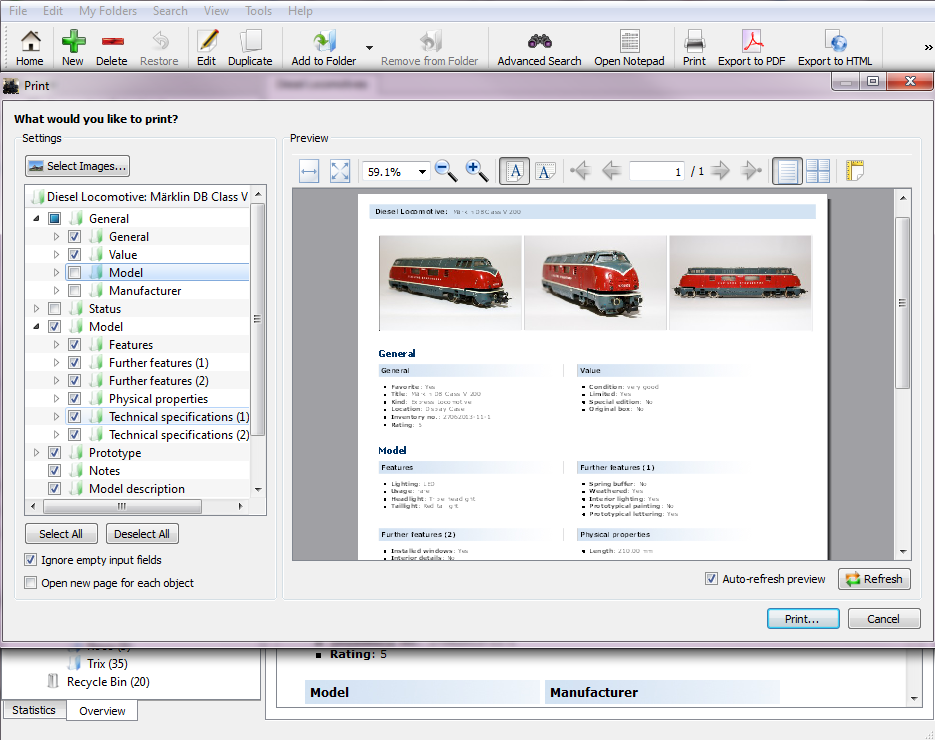Click the Export to PDF icon
The width and height of the screenshot is (935, 740).
tap(752, 41)
